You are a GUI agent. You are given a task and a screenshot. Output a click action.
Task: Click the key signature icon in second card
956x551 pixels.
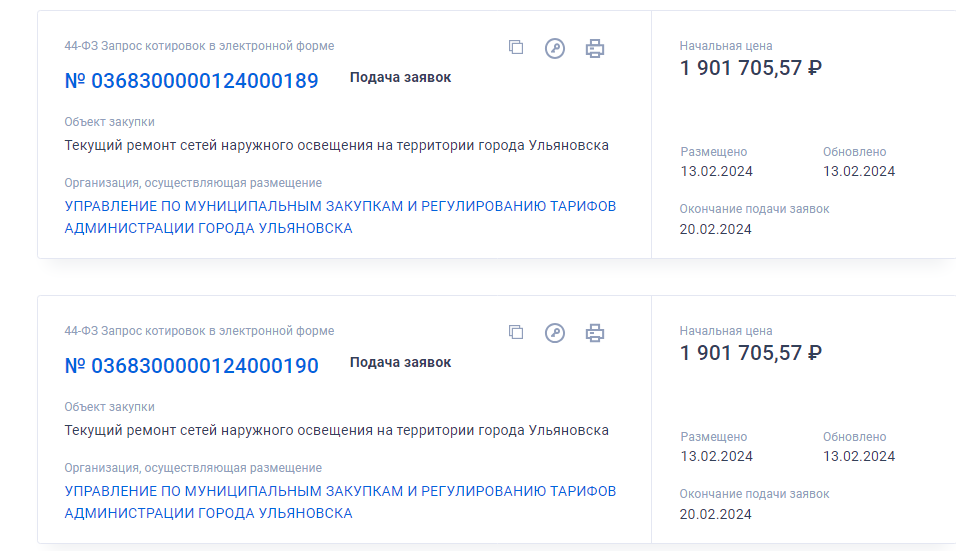point(555,333)
